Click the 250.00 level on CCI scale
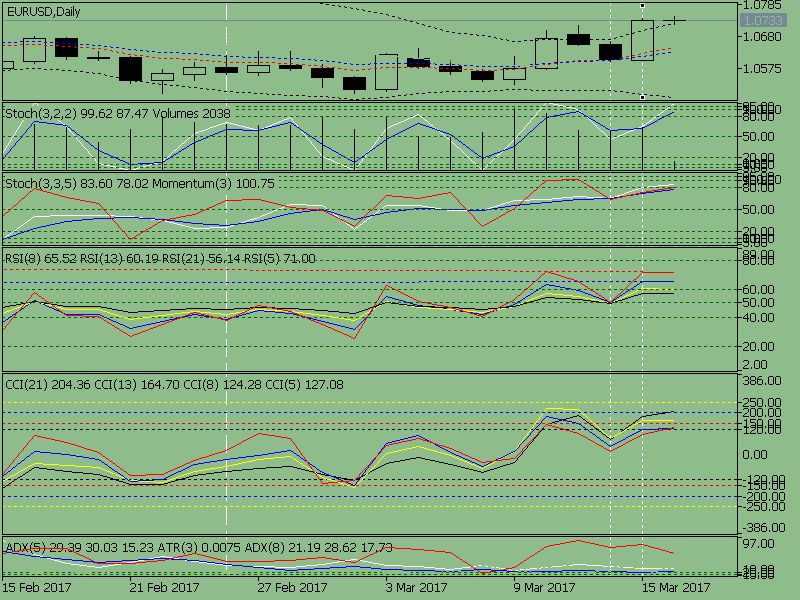Viewport: 800px width, 600px height. pyautogui.click(x=762, y=403)
